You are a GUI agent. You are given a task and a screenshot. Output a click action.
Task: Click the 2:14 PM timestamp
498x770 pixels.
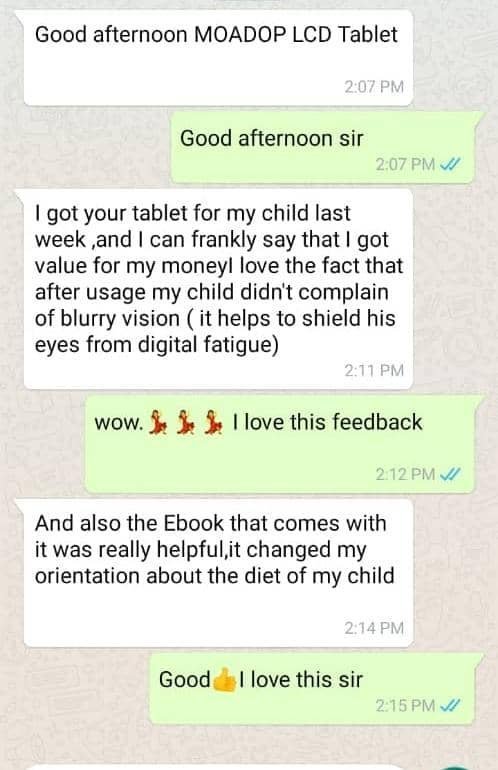tap(374, 628)
